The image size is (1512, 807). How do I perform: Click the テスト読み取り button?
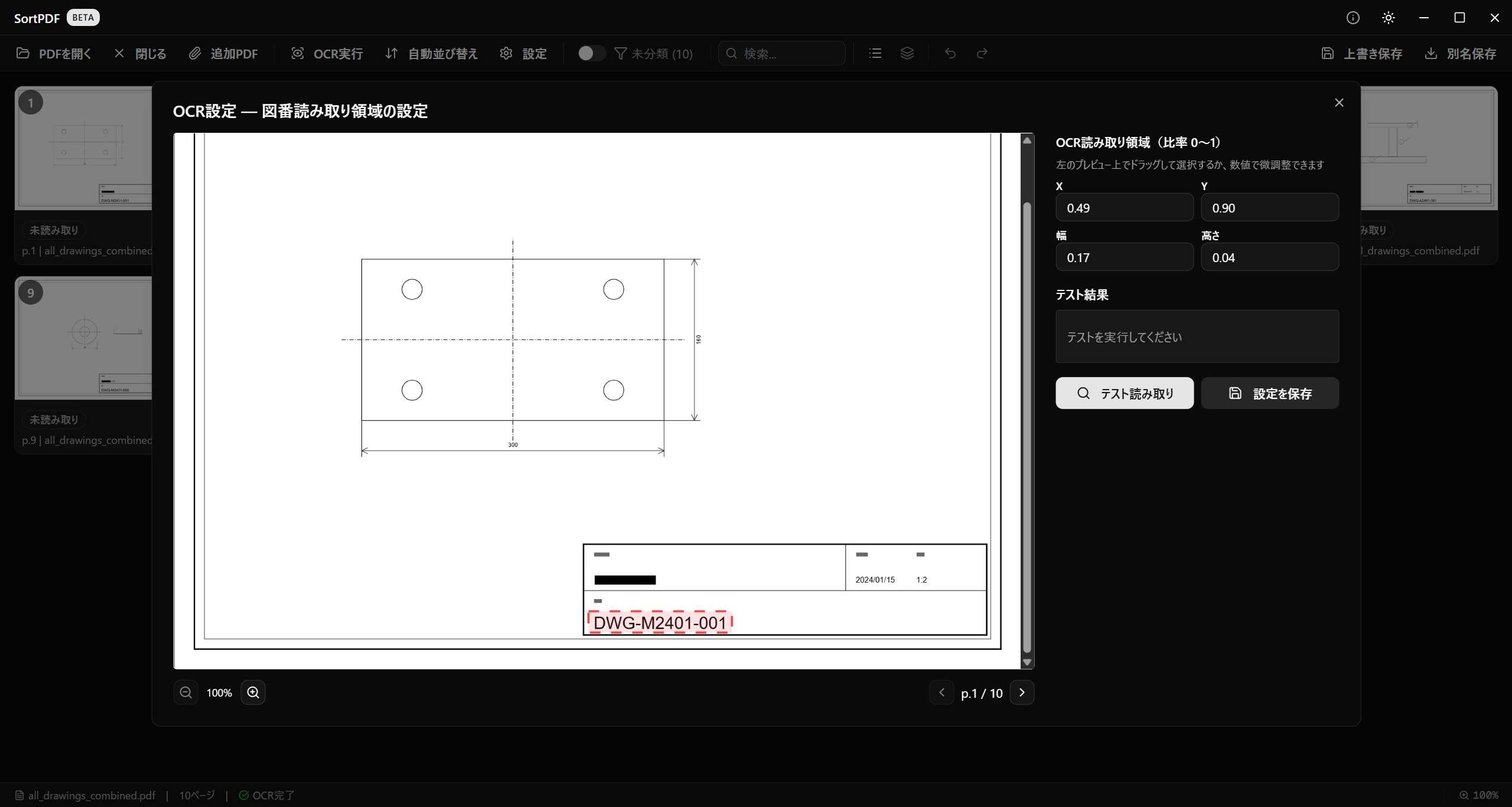pos(1125,393)
